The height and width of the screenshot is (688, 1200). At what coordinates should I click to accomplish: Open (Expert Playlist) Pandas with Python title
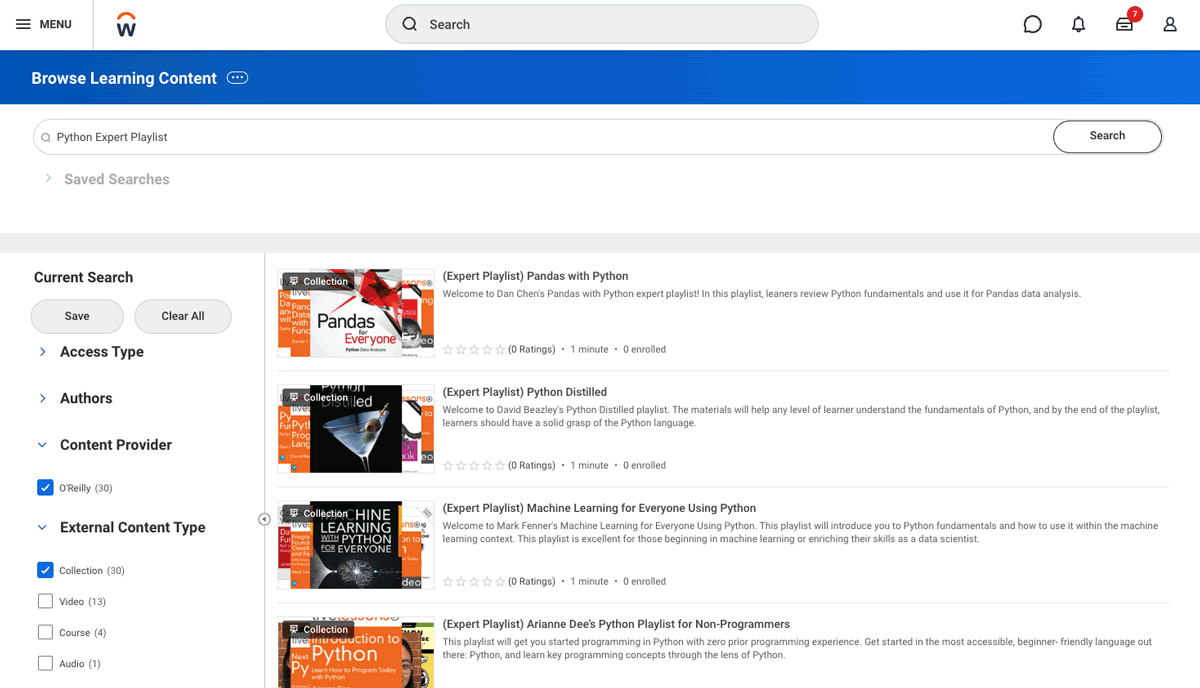(x=535, y=276)
